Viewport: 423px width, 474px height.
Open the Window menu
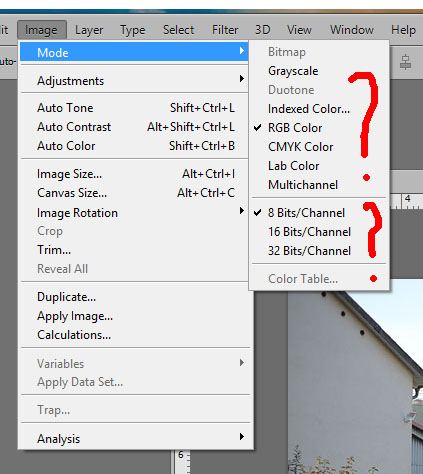click(x=352, y=30)
